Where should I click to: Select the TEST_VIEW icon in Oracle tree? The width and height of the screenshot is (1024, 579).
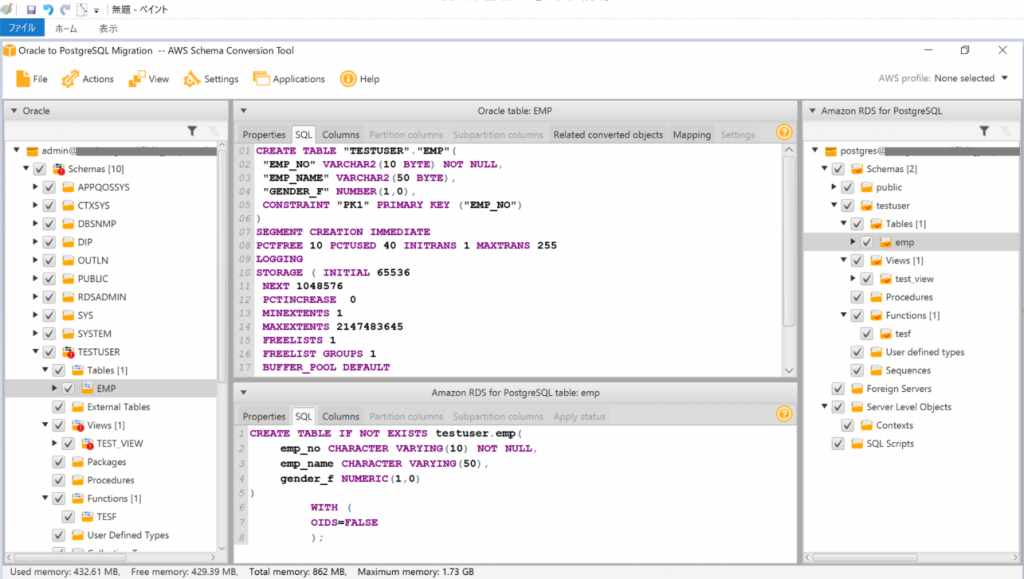[88, 443]
